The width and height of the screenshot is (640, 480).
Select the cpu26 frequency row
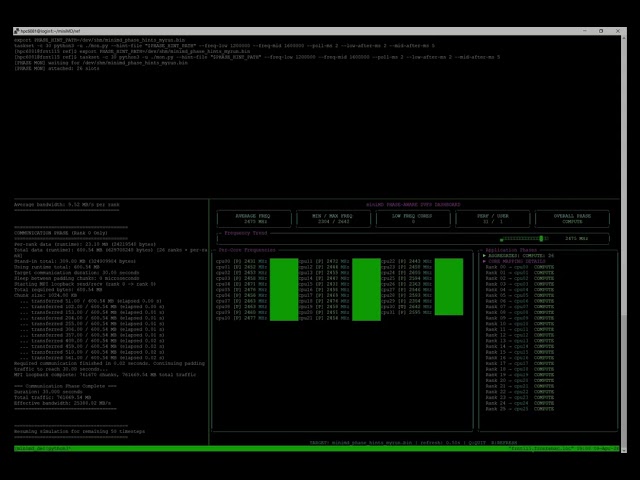(x=406, y=284)
